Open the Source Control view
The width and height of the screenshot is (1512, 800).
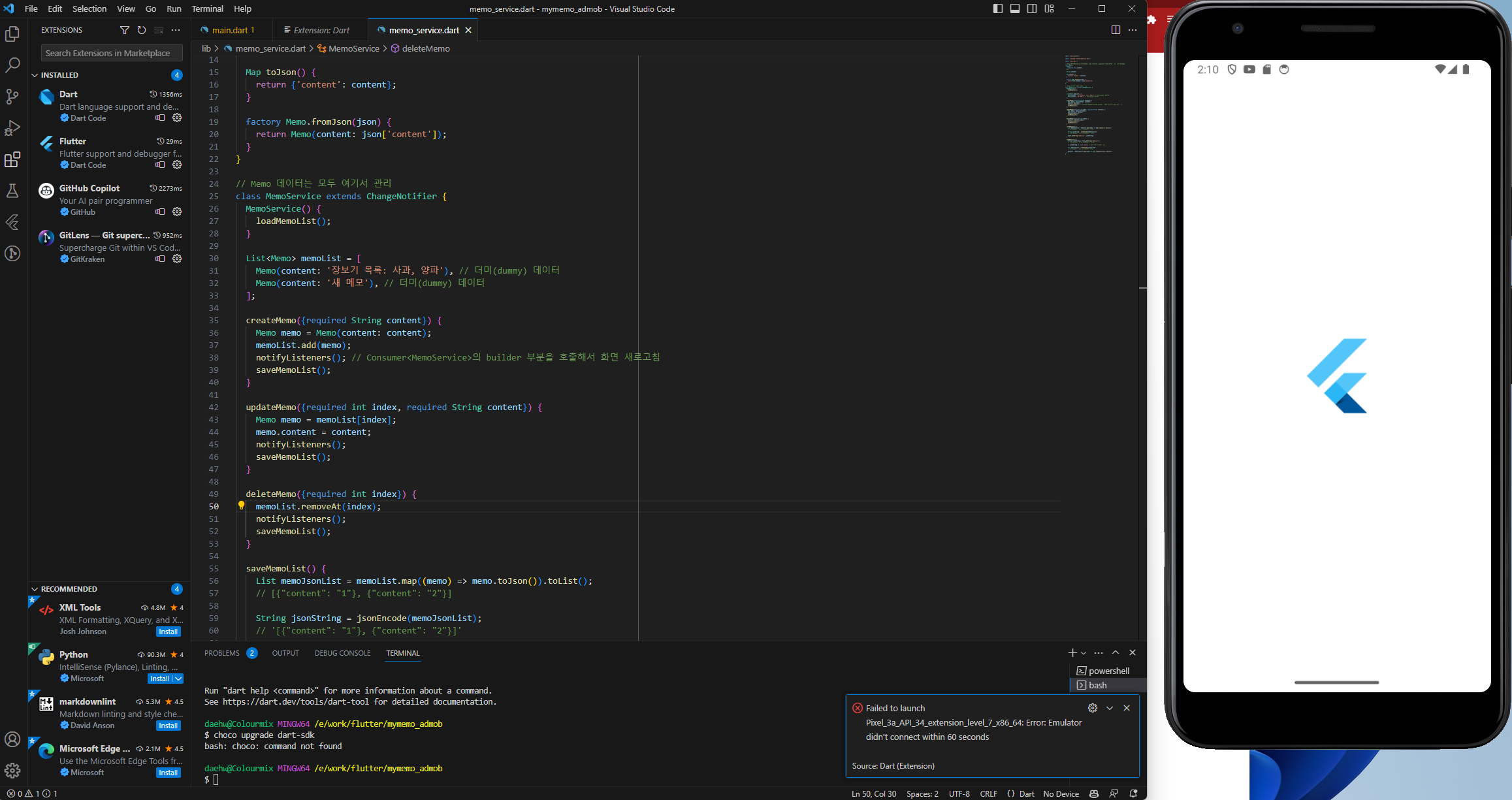pos(12,97)
